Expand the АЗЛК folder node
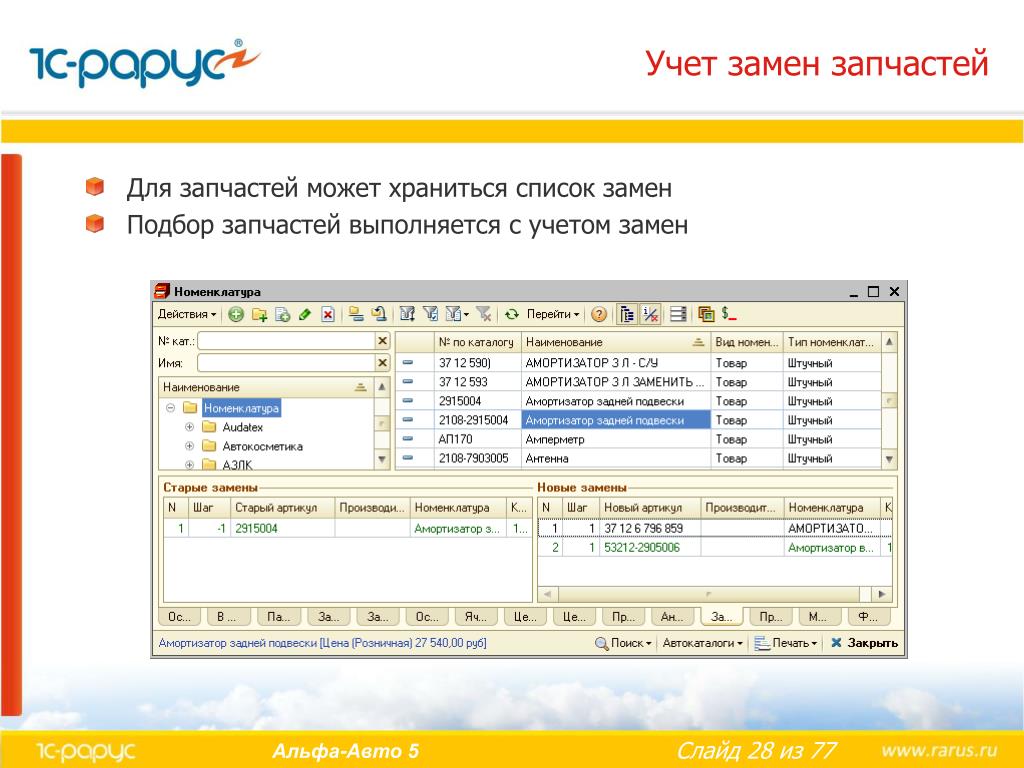Screen dimensions: 1024x768 189,464
